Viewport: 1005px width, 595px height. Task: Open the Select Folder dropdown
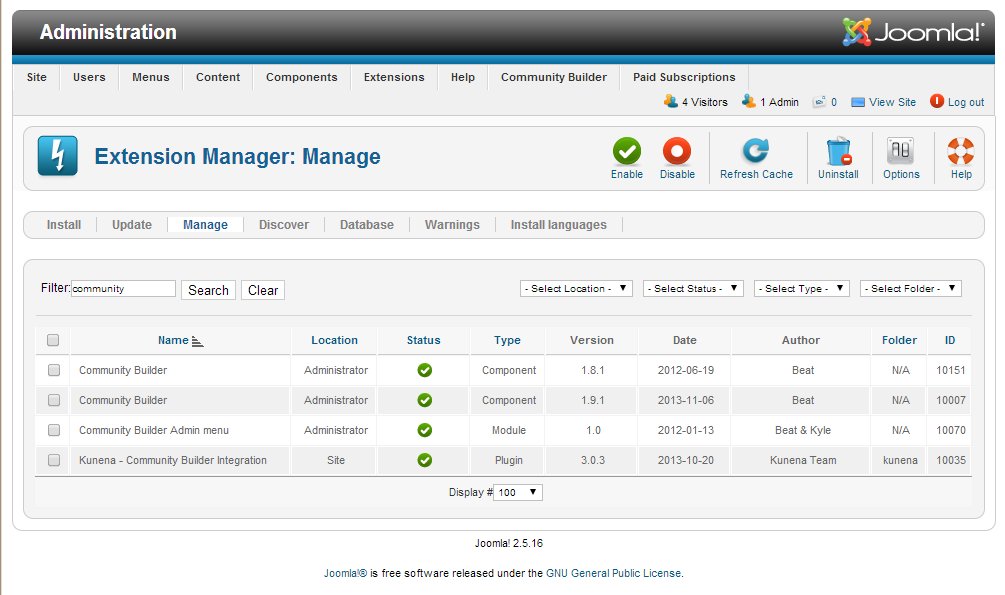point(911,289)
